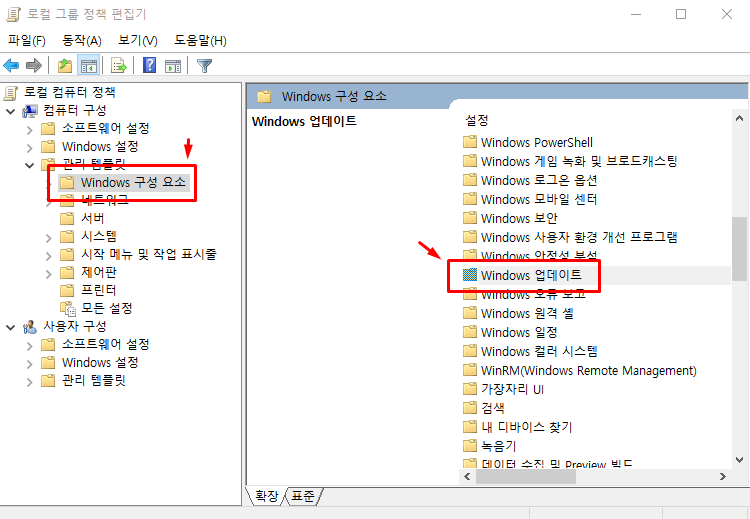Select Windows 모바일 센터 folder
This screenshot has height=519, width=750.
(539, 199)
